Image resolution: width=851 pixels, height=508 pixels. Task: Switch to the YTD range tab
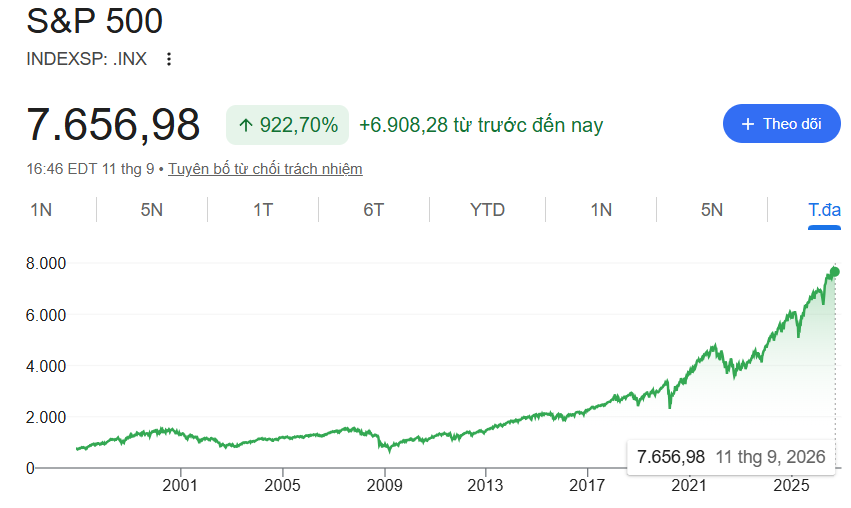487,209
